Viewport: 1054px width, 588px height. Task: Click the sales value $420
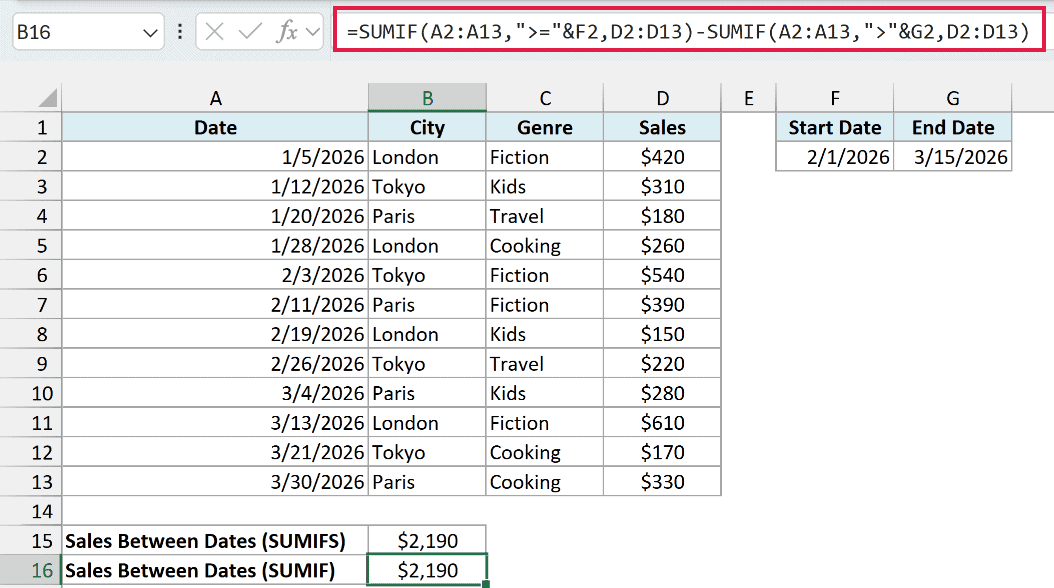[x=663, y=157]
